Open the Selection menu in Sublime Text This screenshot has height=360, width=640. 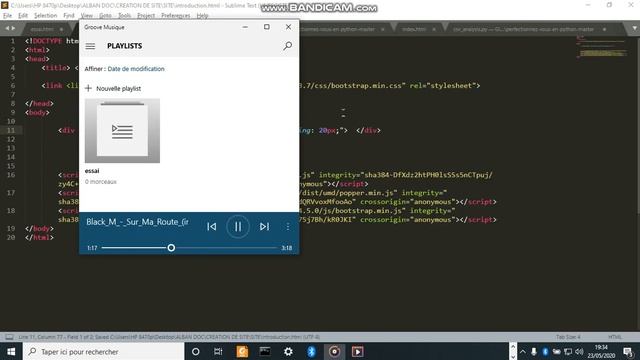(x=45, y=16)
